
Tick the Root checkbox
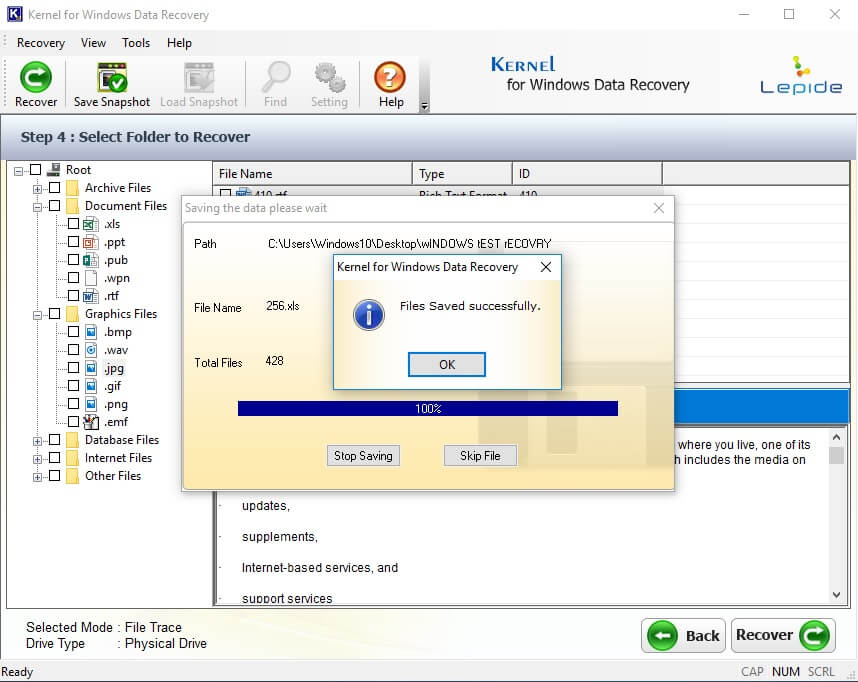pos(36,170)
